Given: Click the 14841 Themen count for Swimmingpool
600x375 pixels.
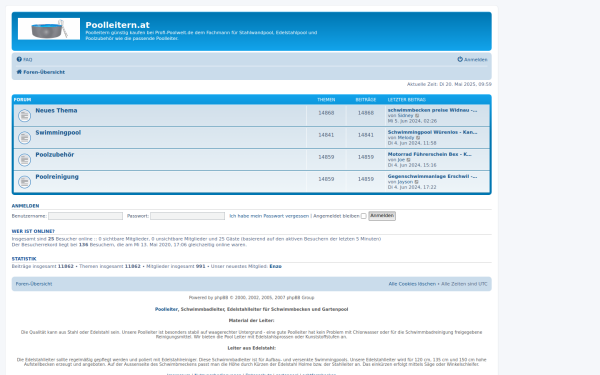Looking at the screenshot, I should (x=326, y=135).
